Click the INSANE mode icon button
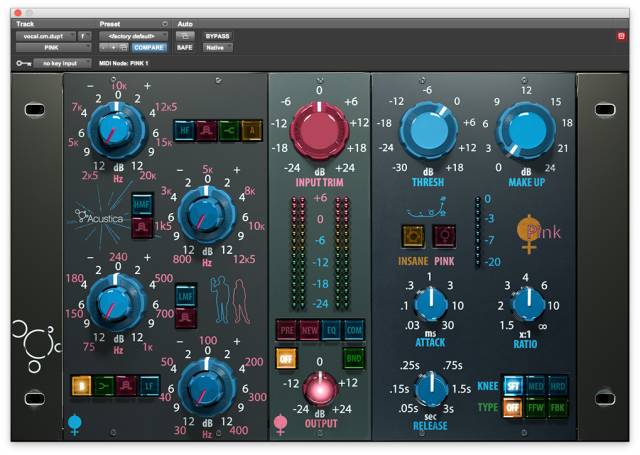The width and height of the screenshot is (640, 455). pos(413,236)
